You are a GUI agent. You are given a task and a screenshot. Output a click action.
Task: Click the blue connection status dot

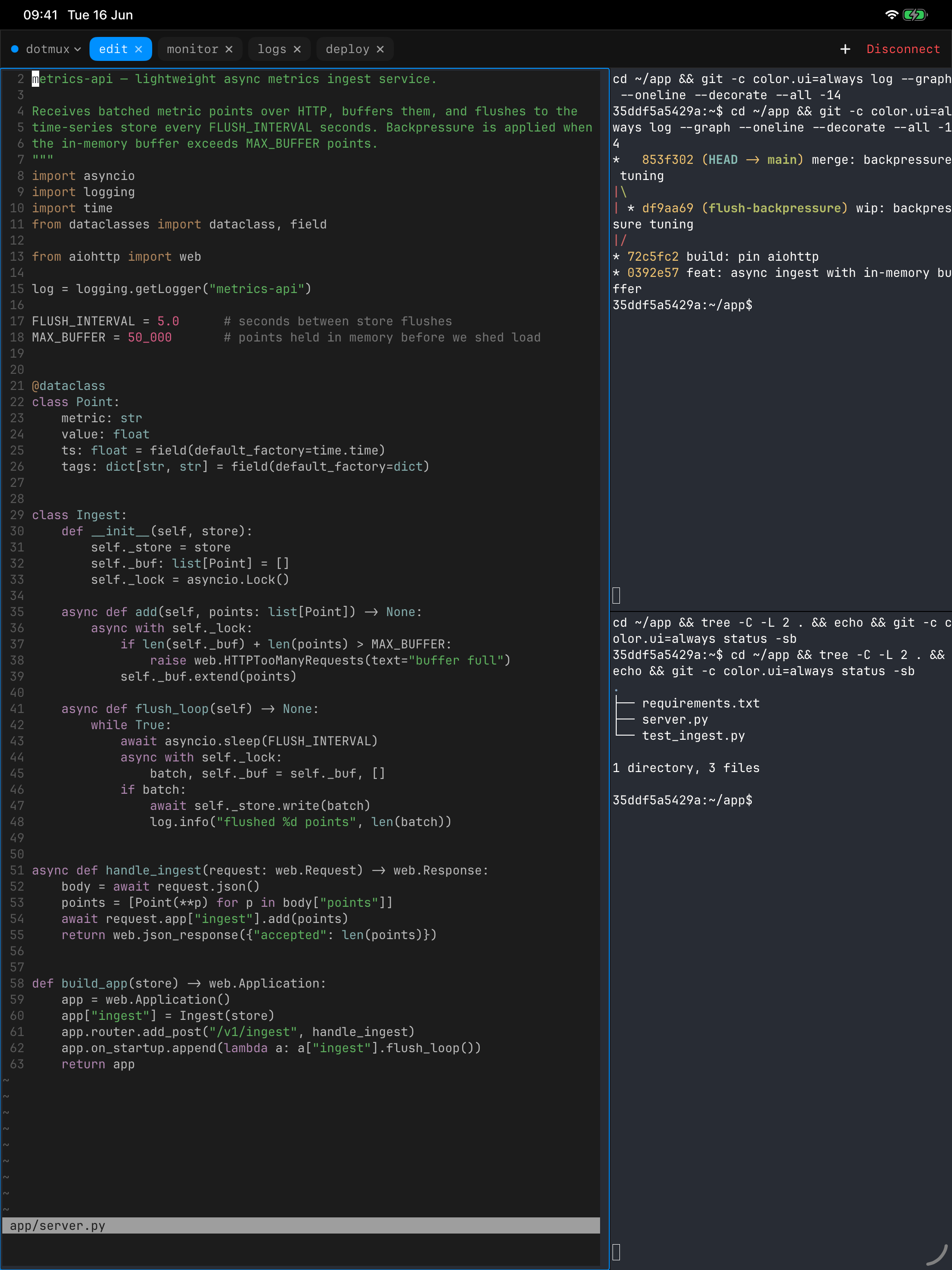pyautogui.click(x=15, y=49)
